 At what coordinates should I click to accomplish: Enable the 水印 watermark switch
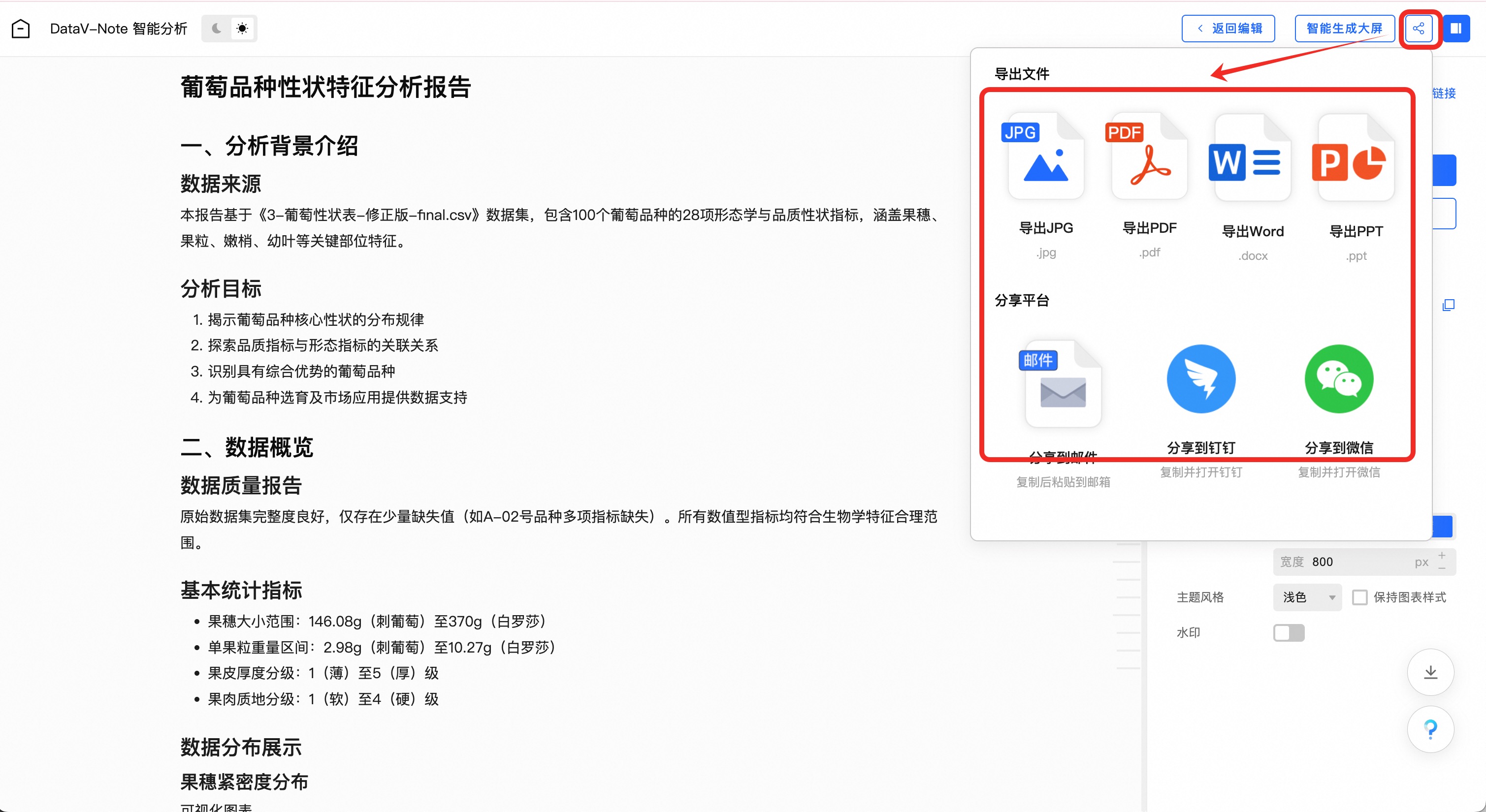pyautogui.click(x=1288, y=633)
